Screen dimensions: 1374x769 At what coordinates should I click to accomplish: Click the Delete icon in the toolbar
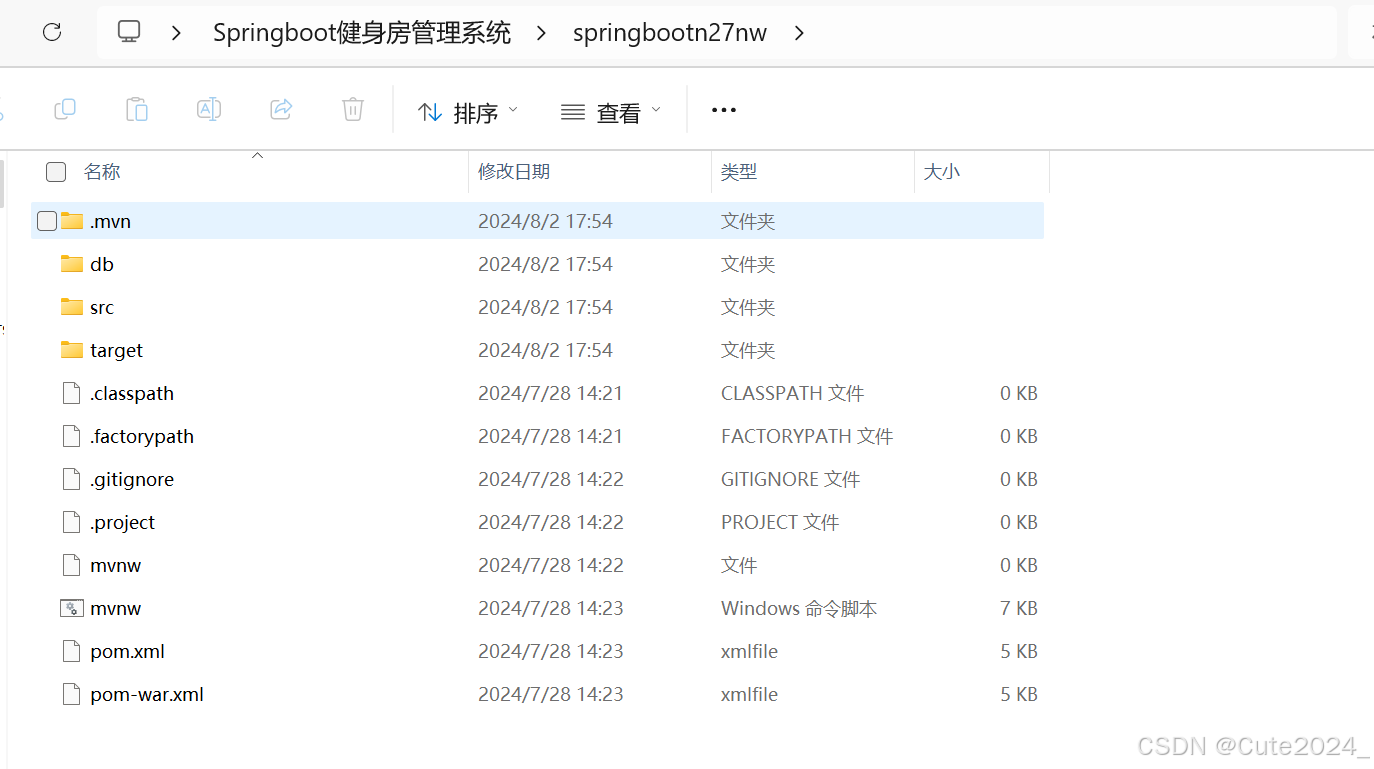coord(352,109)
